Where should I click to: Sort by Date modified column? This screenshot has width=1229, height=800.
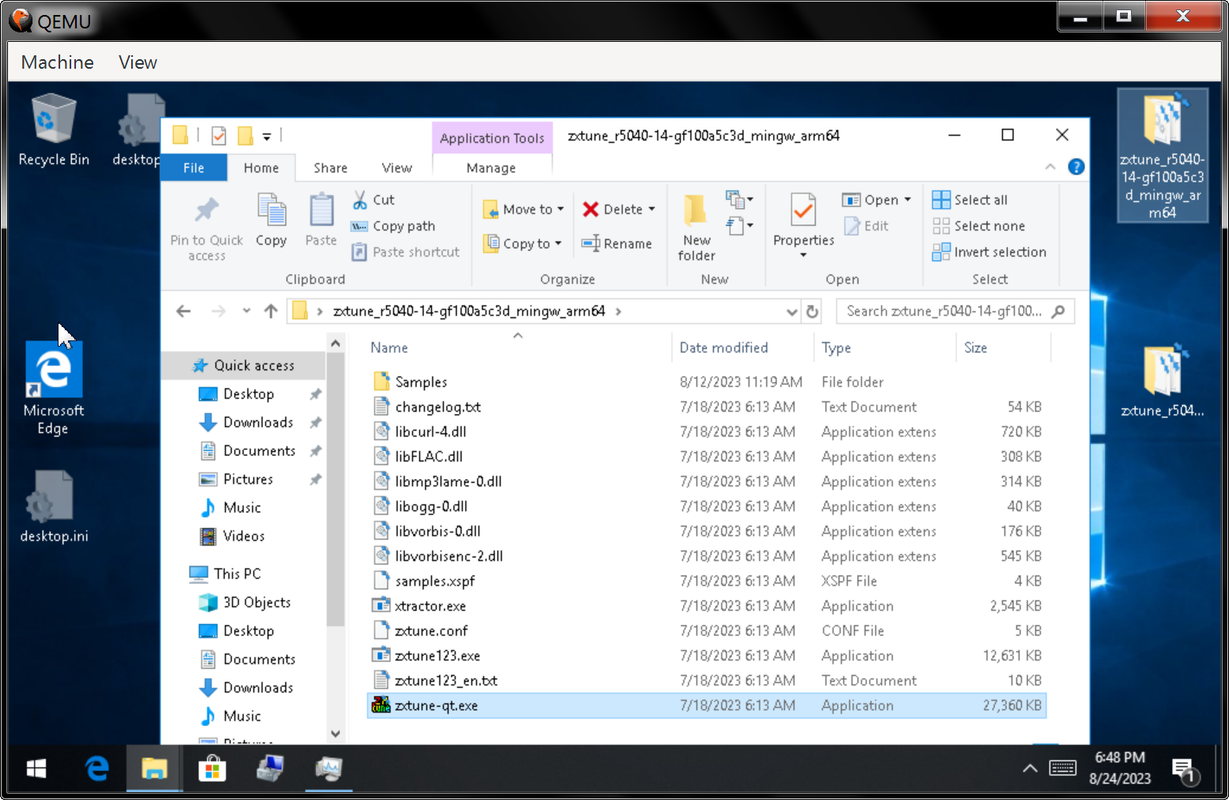coord(723,347)
